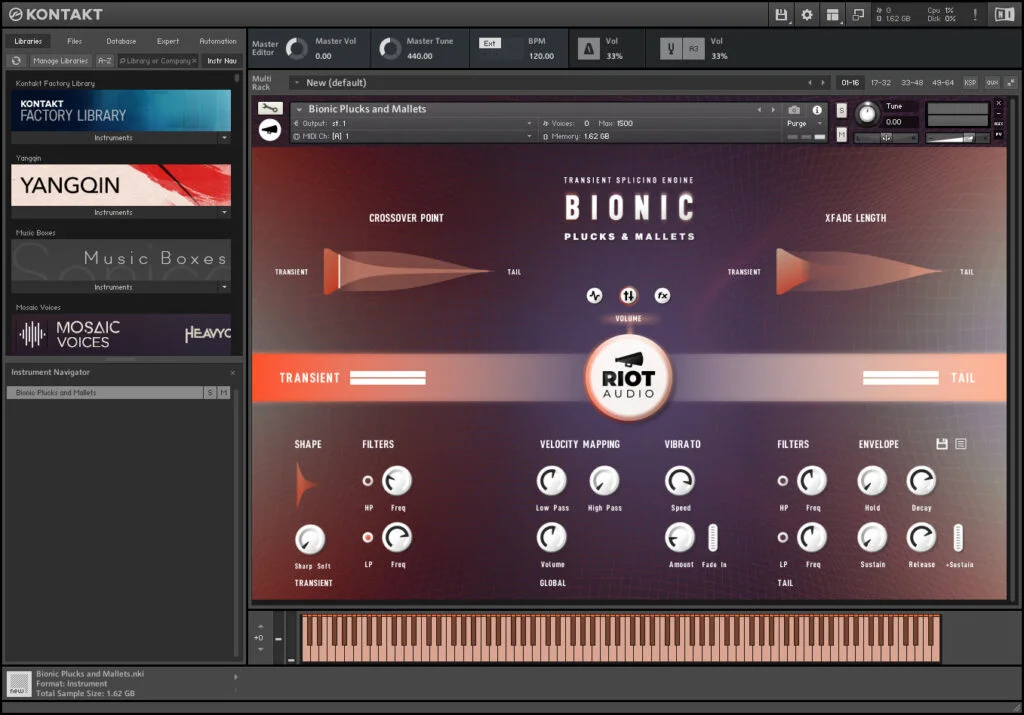
Task: Click Manage Libraries button
Action: 60,61
